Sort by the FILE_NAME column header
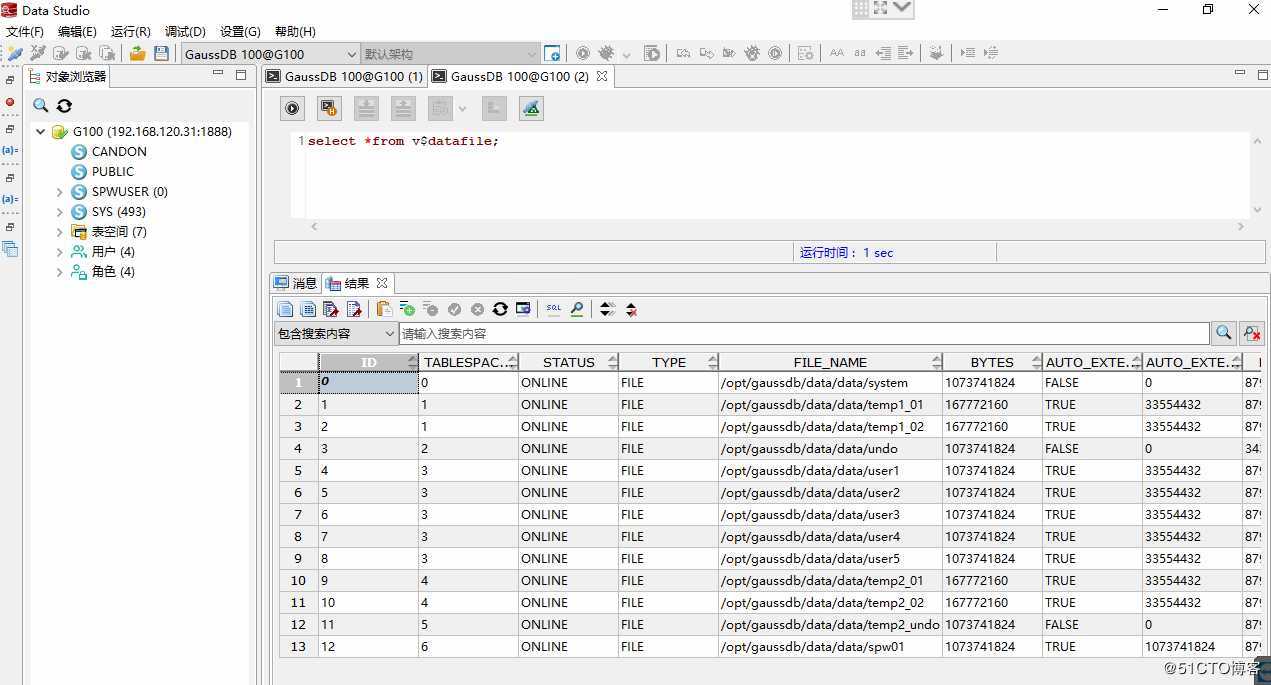Image resolution: width=1271 pixels, height=685 pixels. click(830, 362)
